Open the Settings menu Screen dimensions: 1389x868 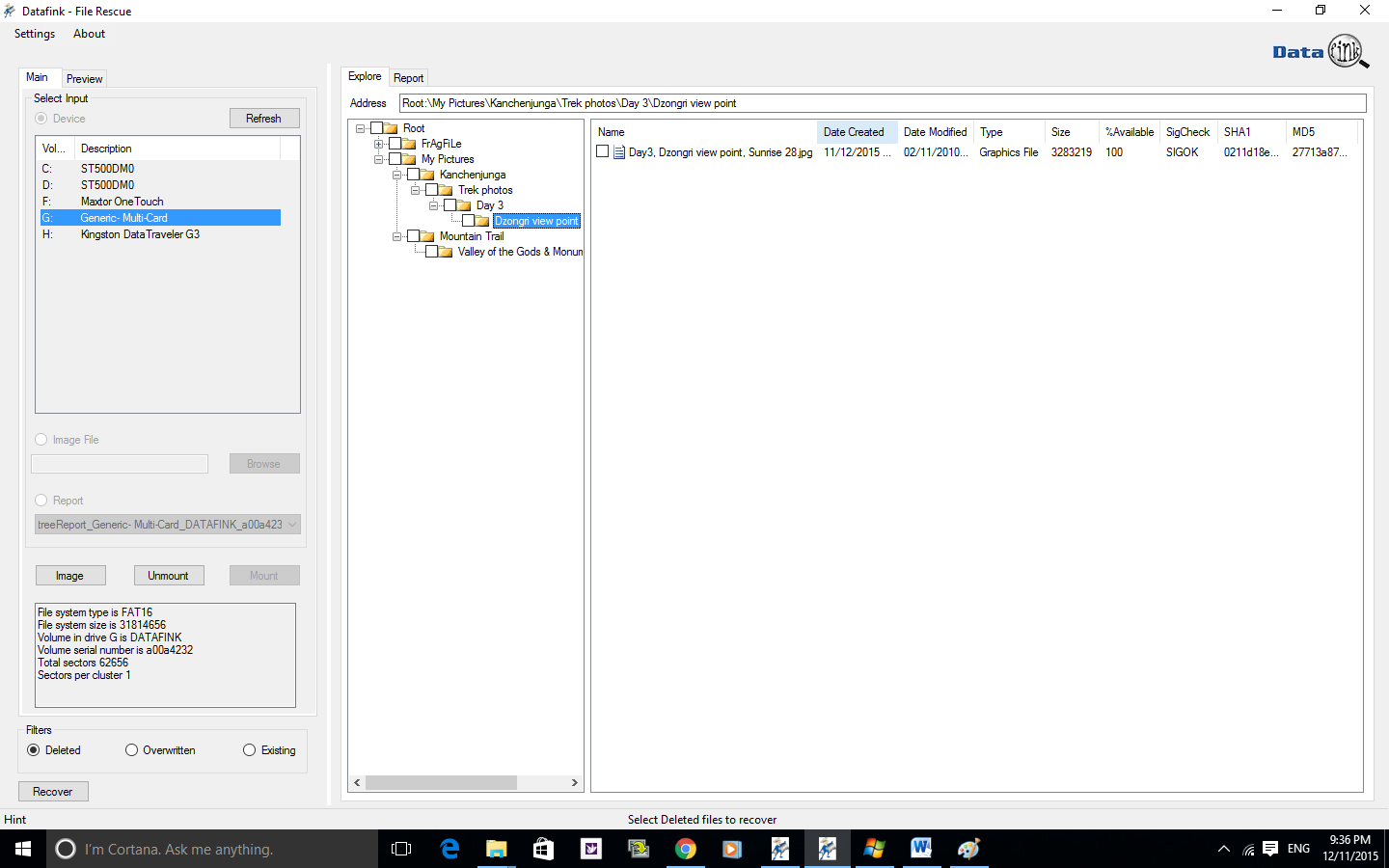click(35, 34)
